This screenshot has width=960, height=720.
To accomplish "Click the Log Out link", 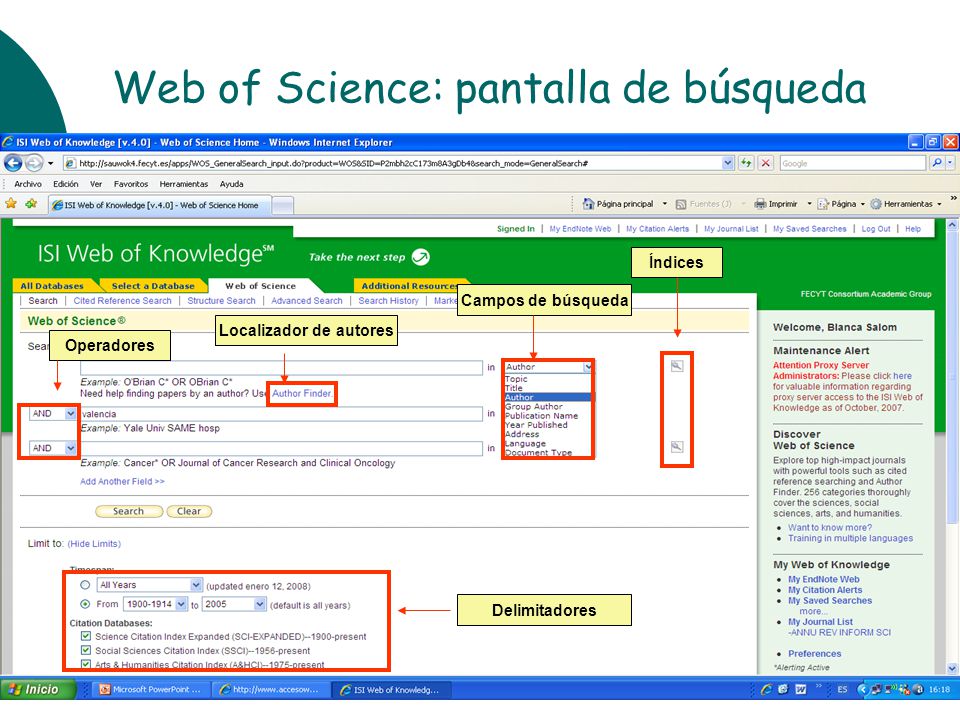I will [x=876, y=228].
